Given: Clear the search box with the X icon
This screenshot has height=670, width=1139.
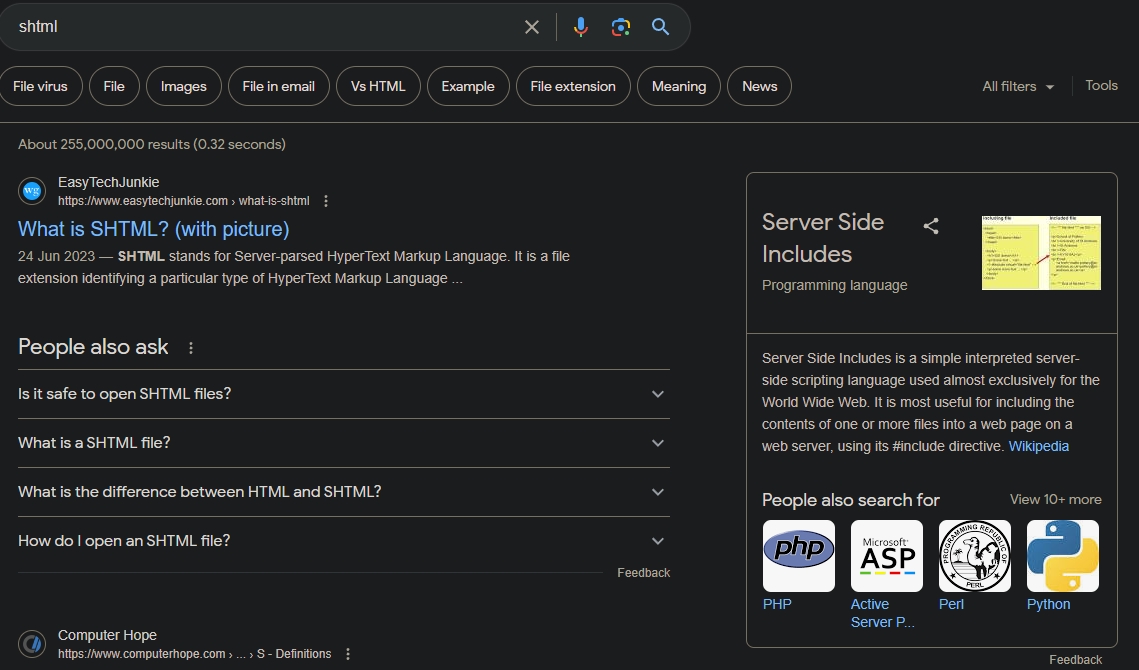Looking at the screenshot, I should pos(532,27).
